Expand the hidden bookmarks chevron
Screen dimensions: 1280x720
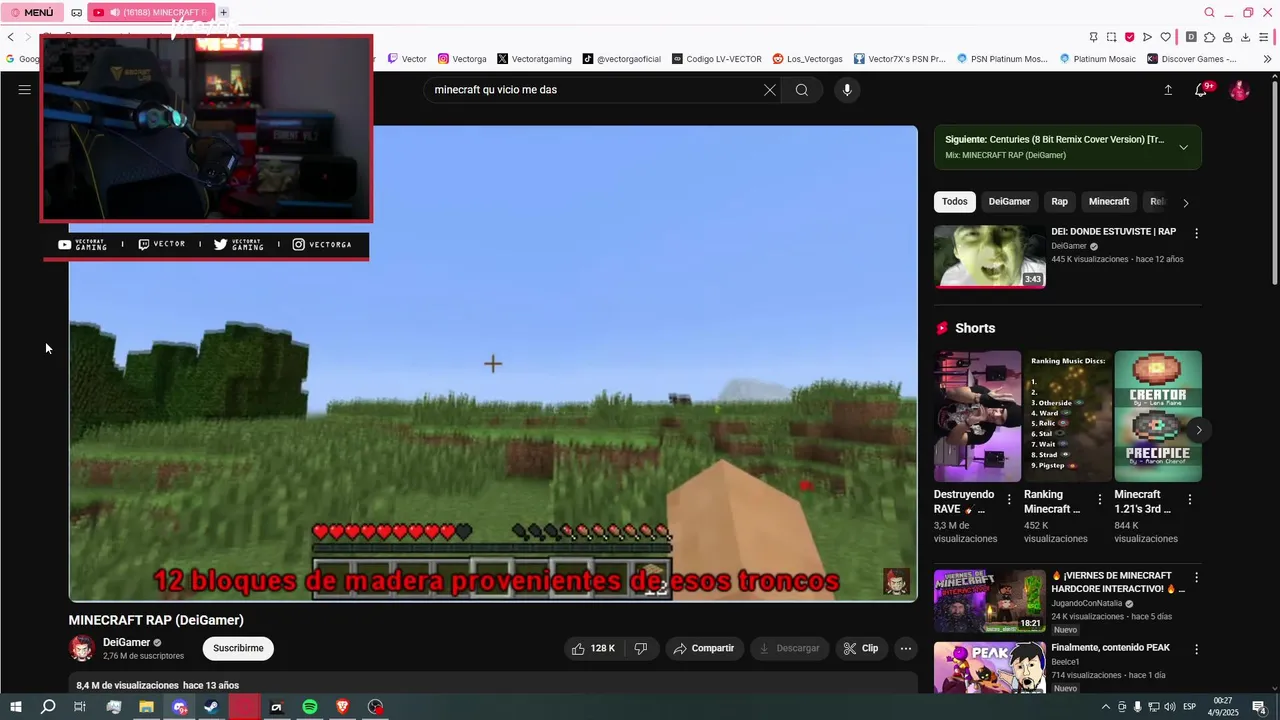[1268, 59]
